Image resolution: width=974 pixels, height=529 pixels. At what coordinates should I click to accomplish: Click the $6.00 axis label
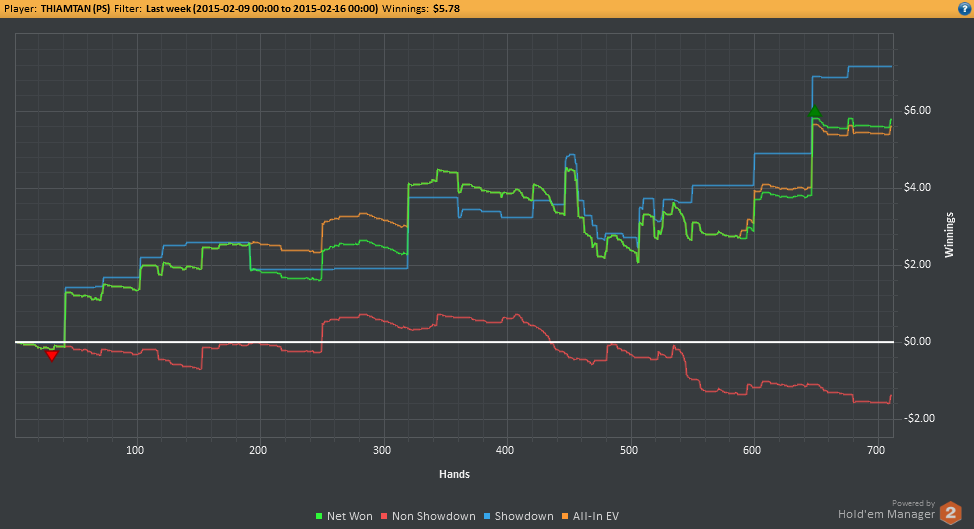917,111
